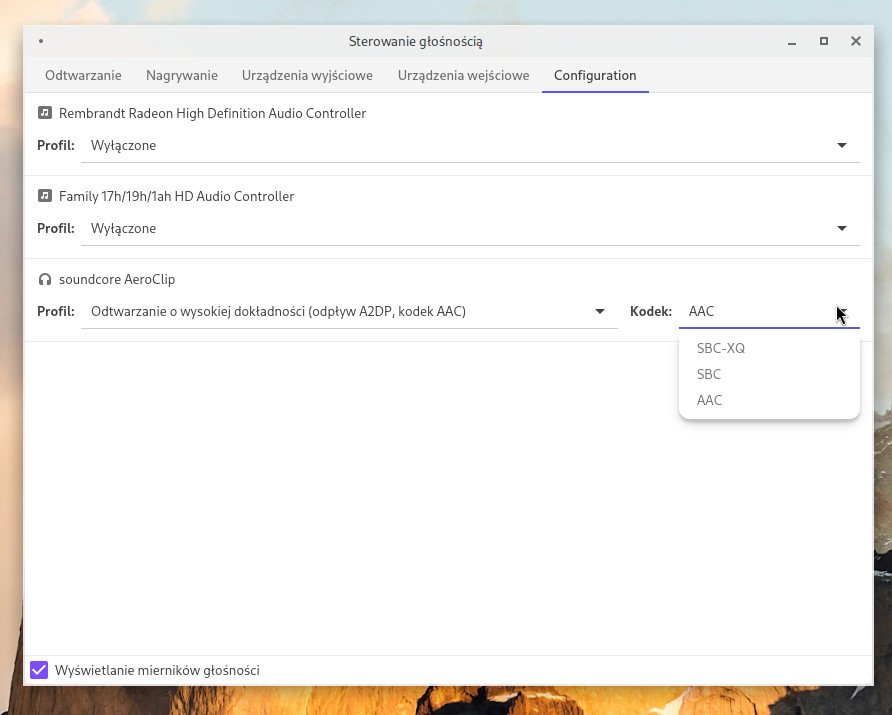
Task: Click the soundcore AeroClip headphones icon
Action: click(x=44, y=279)
